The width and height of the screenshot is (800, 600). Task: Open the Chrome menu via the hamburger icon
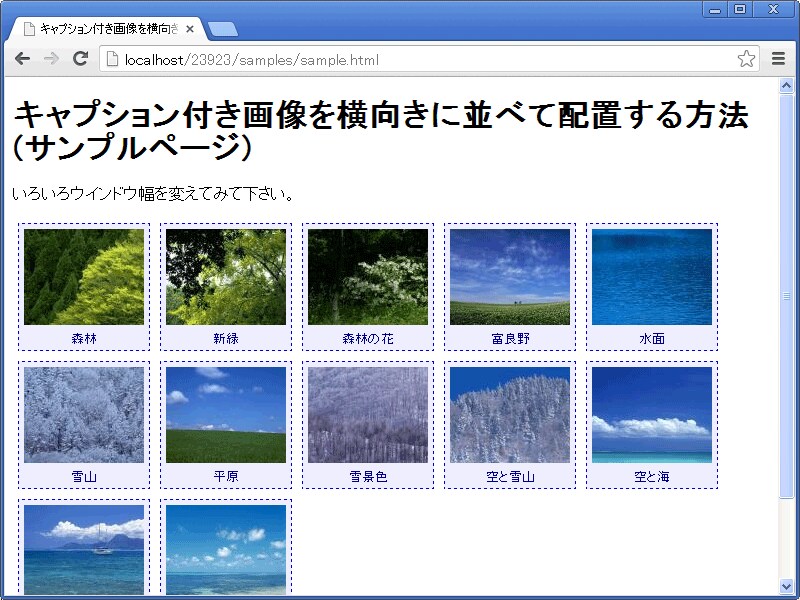779,60
